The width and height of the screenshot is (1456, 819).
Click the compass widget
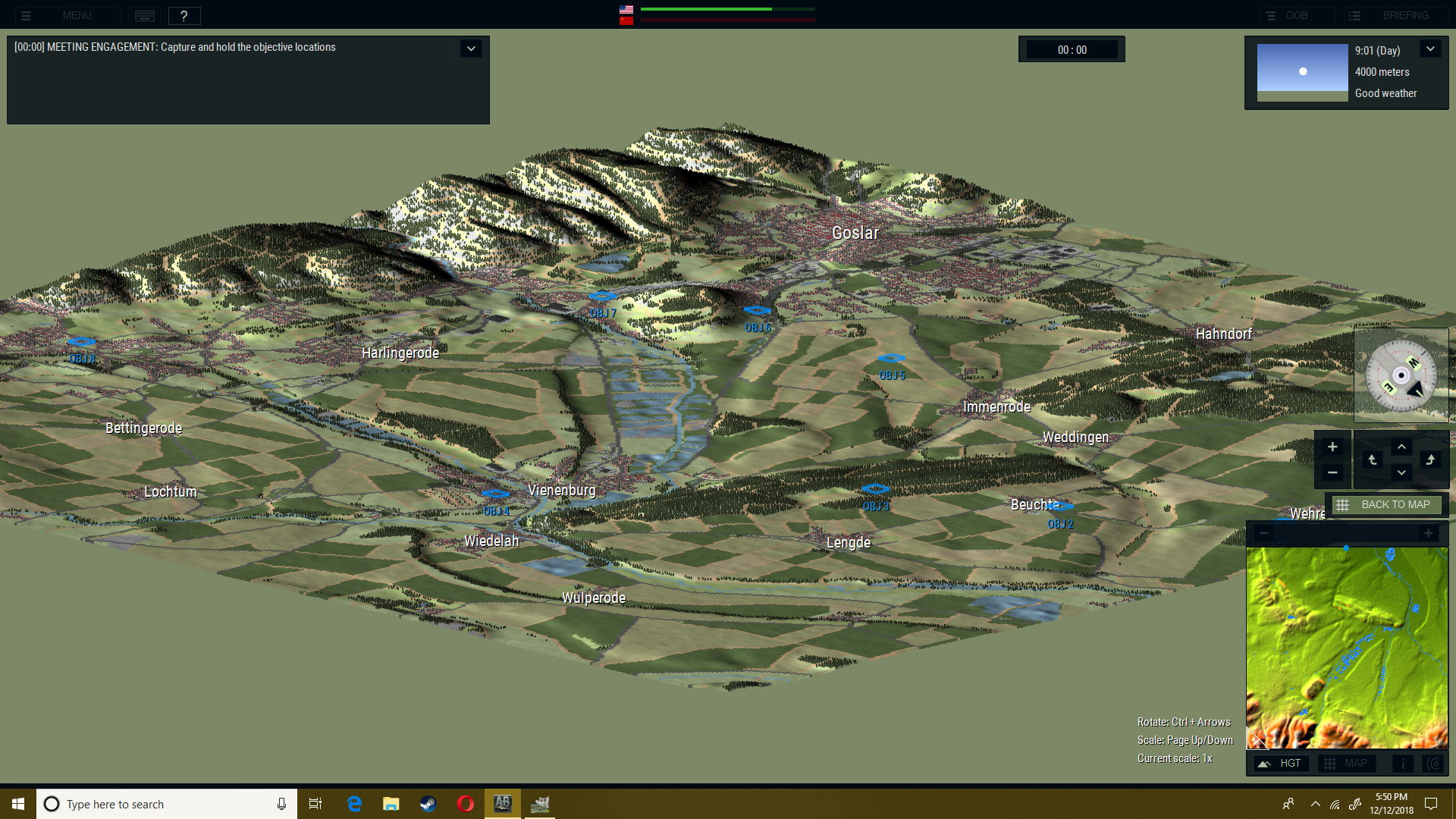(x=1401, y=375)
